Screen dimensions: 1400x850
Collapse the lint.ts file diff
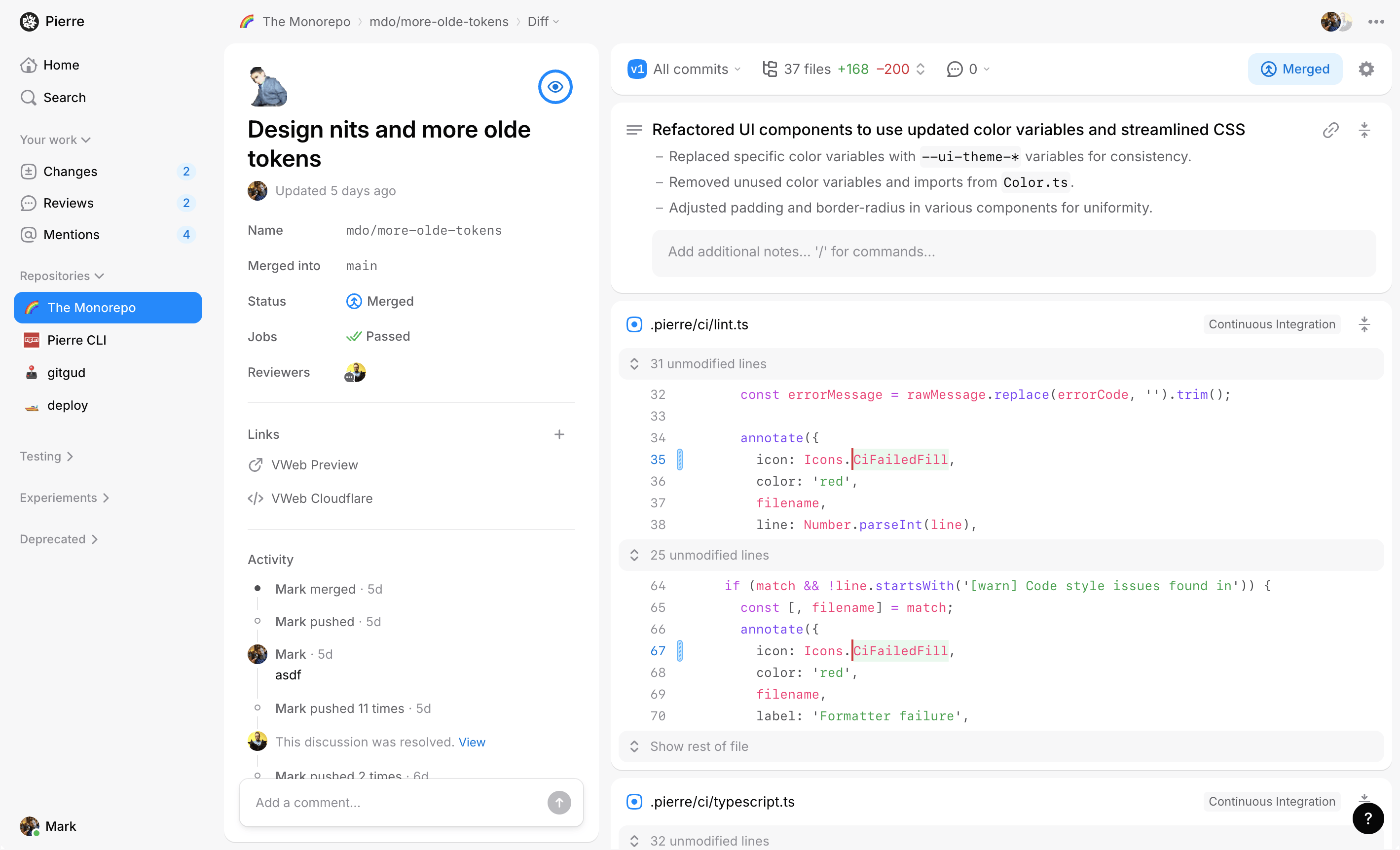1363,325
